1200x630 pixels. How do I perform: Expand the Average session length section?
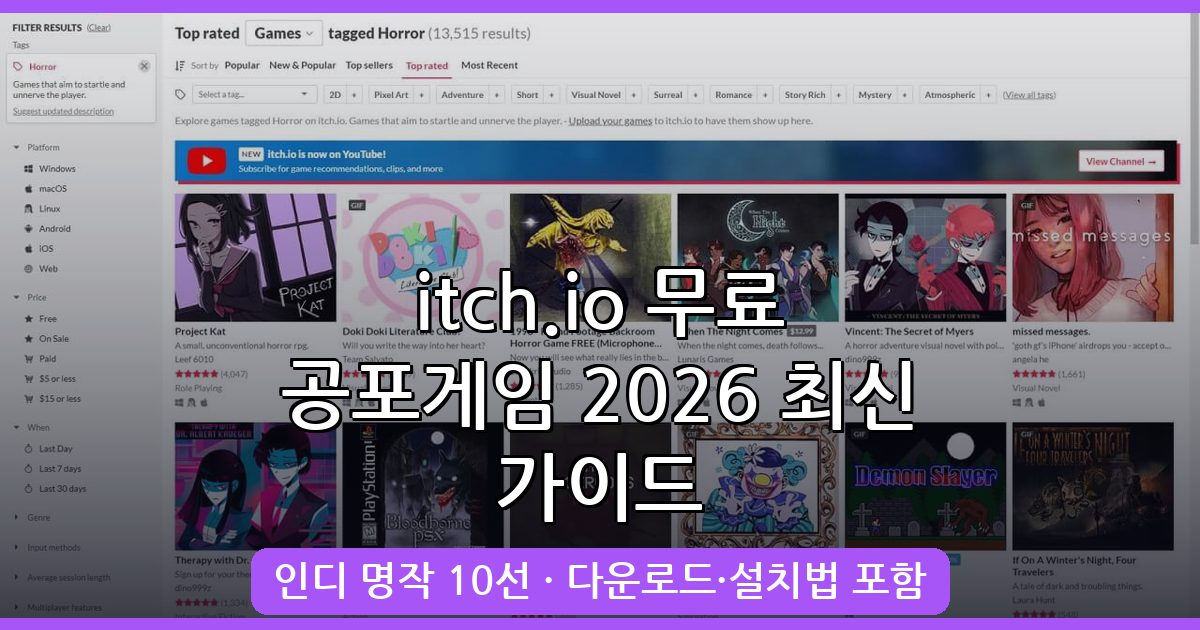(x=17, y=577)
